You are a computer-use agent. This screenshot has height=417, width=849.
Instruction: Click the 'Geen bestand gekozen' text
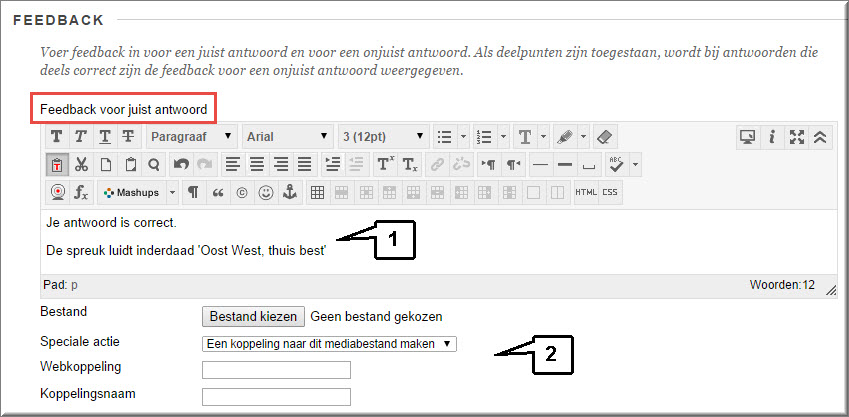376,317
